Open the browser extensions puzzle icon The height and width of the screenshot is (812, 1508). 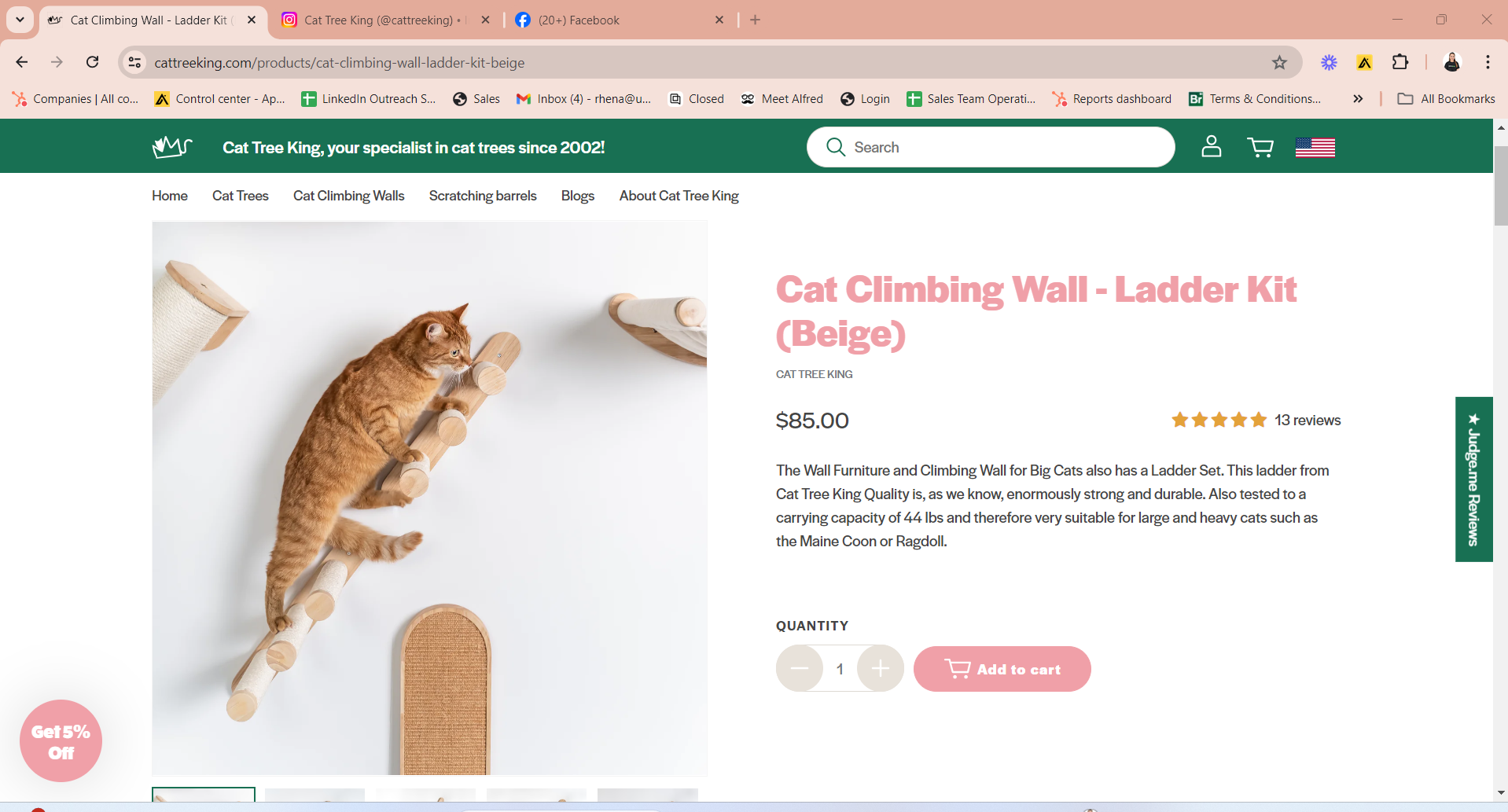[1400, 62]
